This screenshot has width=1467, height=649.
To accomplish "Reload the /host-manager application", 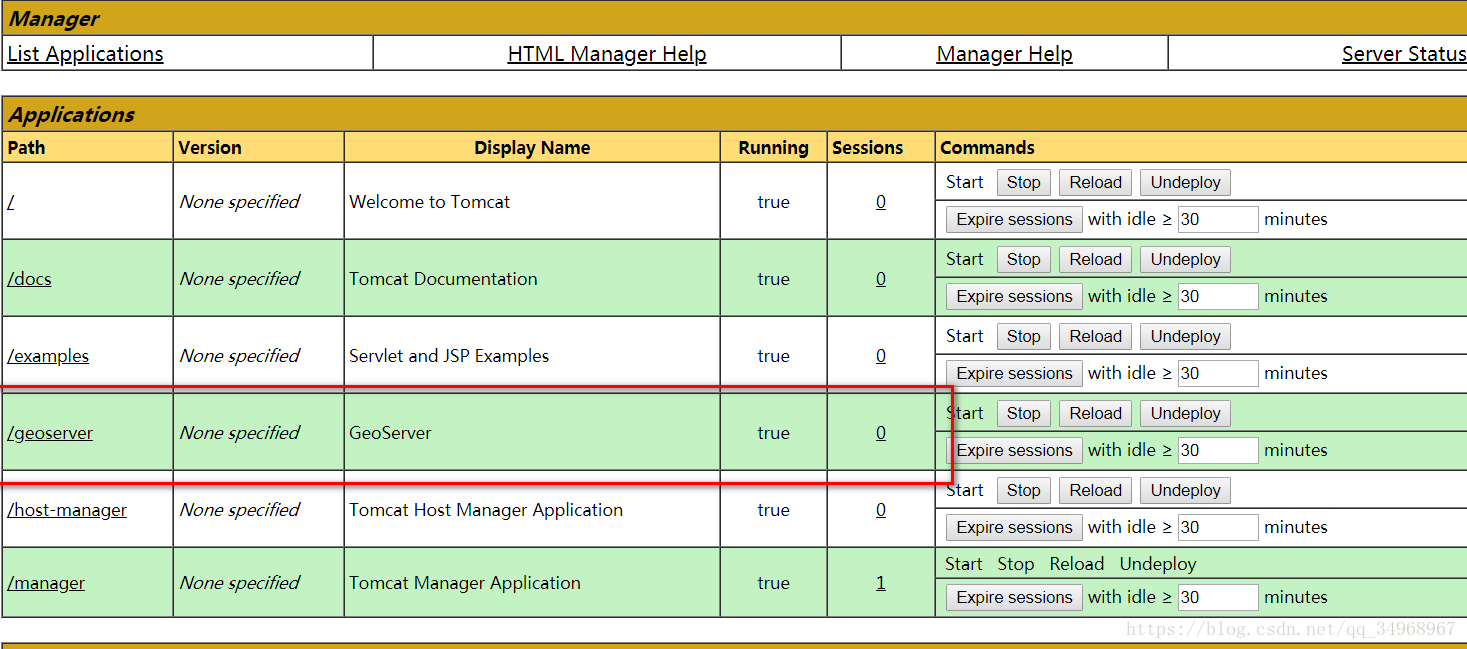I will 1096,490.
